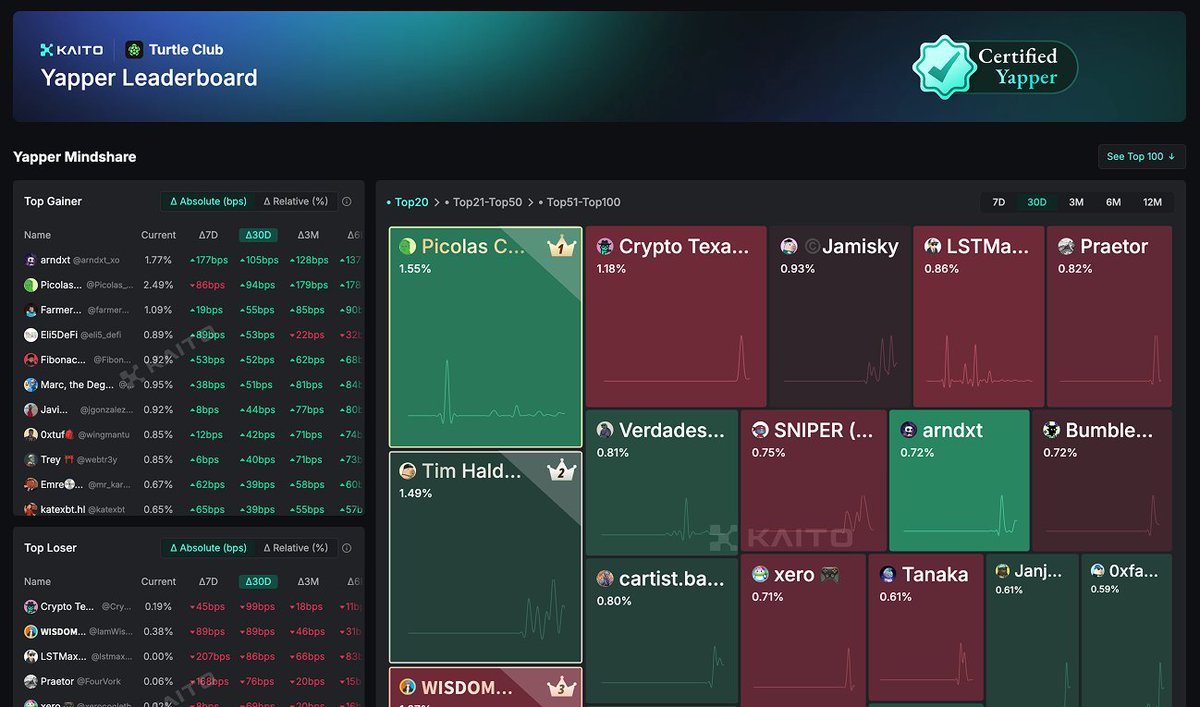Select Absolute (bps) in Top Gainer

click(208, 201)
